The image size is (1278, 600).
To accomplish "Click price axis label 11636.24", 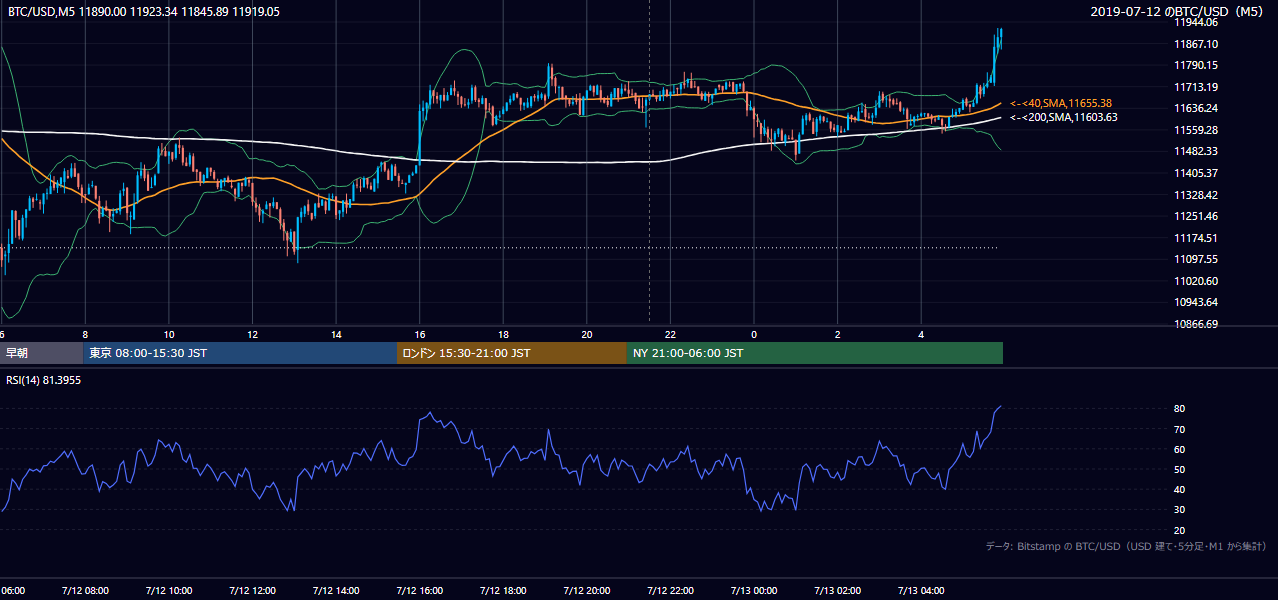I will coord(1196,108).
